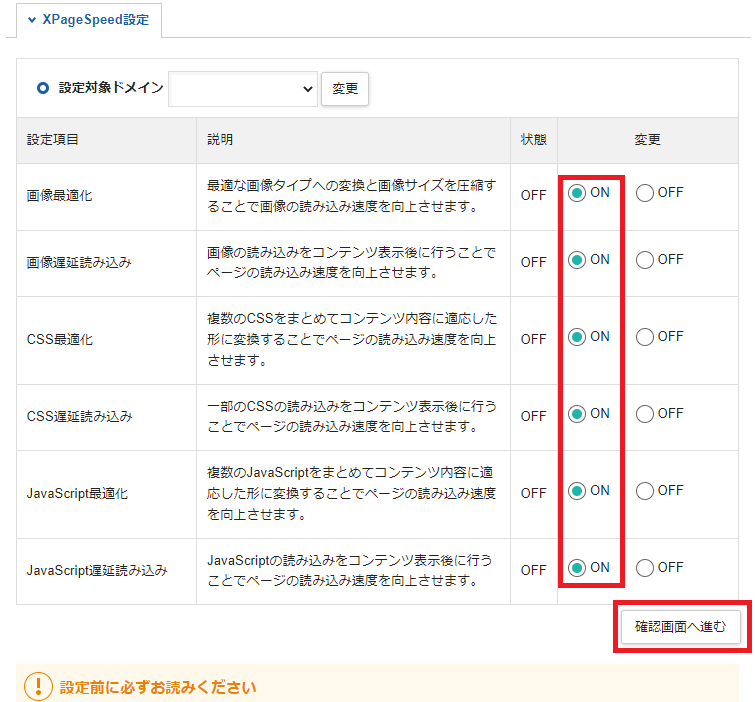The width and height of the screenshot is (755, 702).
Task: Choose OFF for JavaScript最適化
Action: (645, 491)
